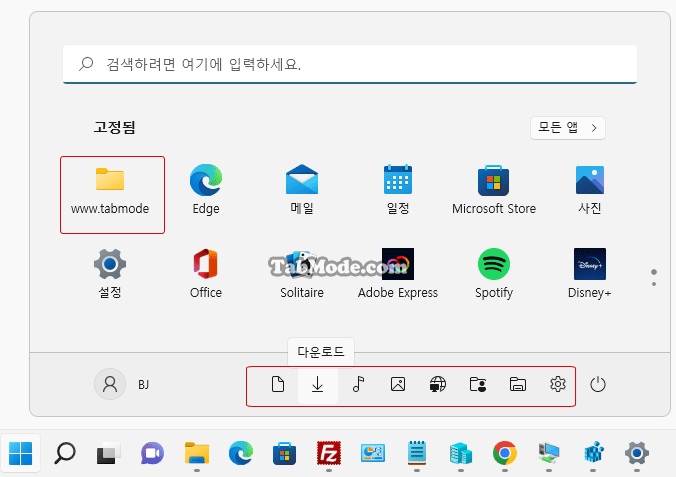Click the Windows Start button on taskbar

pos(20,453)
